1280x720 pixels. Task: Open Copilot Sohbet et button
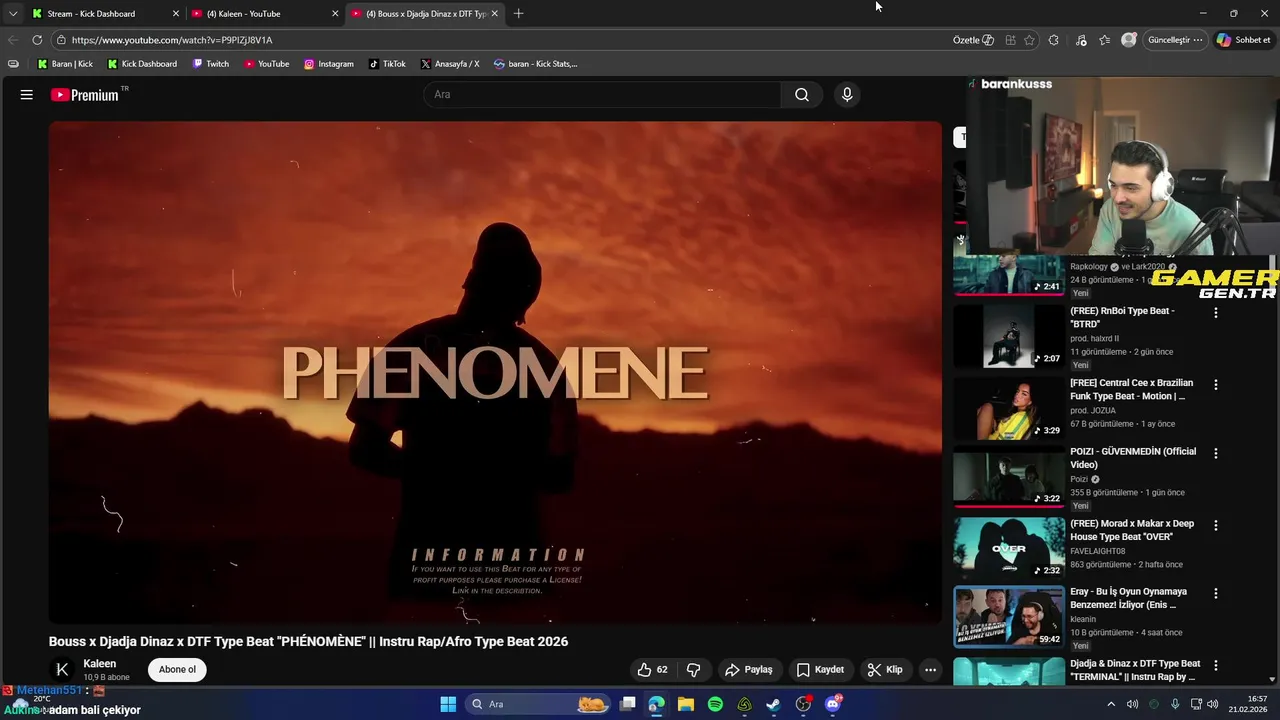pos(1243,40)
